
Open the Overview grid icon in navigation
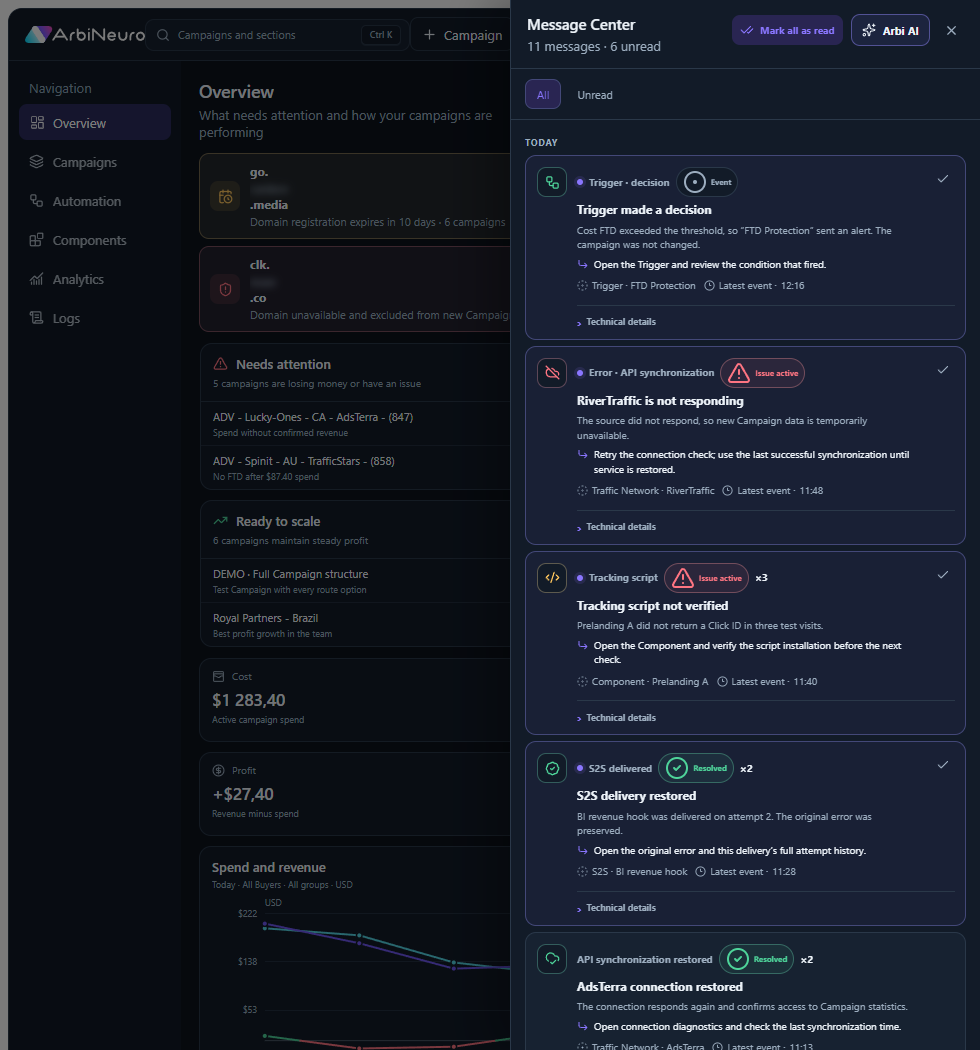(x=38, y=123)
